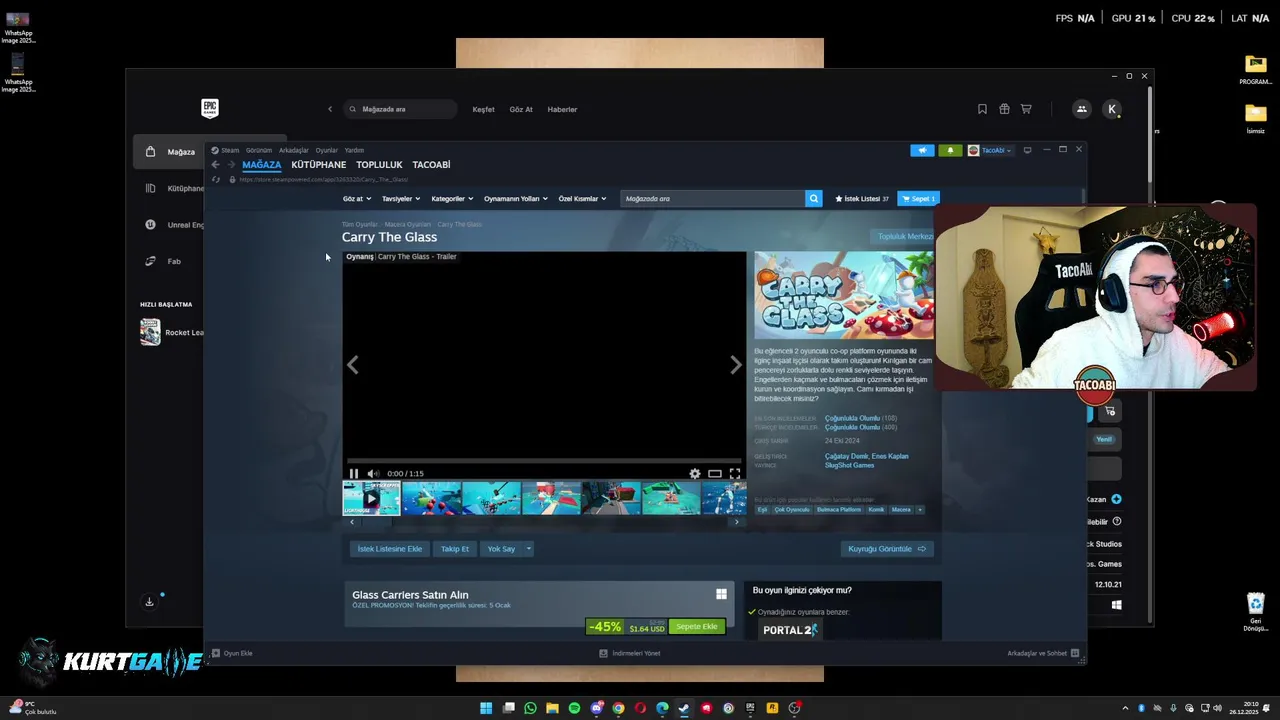
Task: Open Arkadaşlar menu
Action: tap(294, 150)
